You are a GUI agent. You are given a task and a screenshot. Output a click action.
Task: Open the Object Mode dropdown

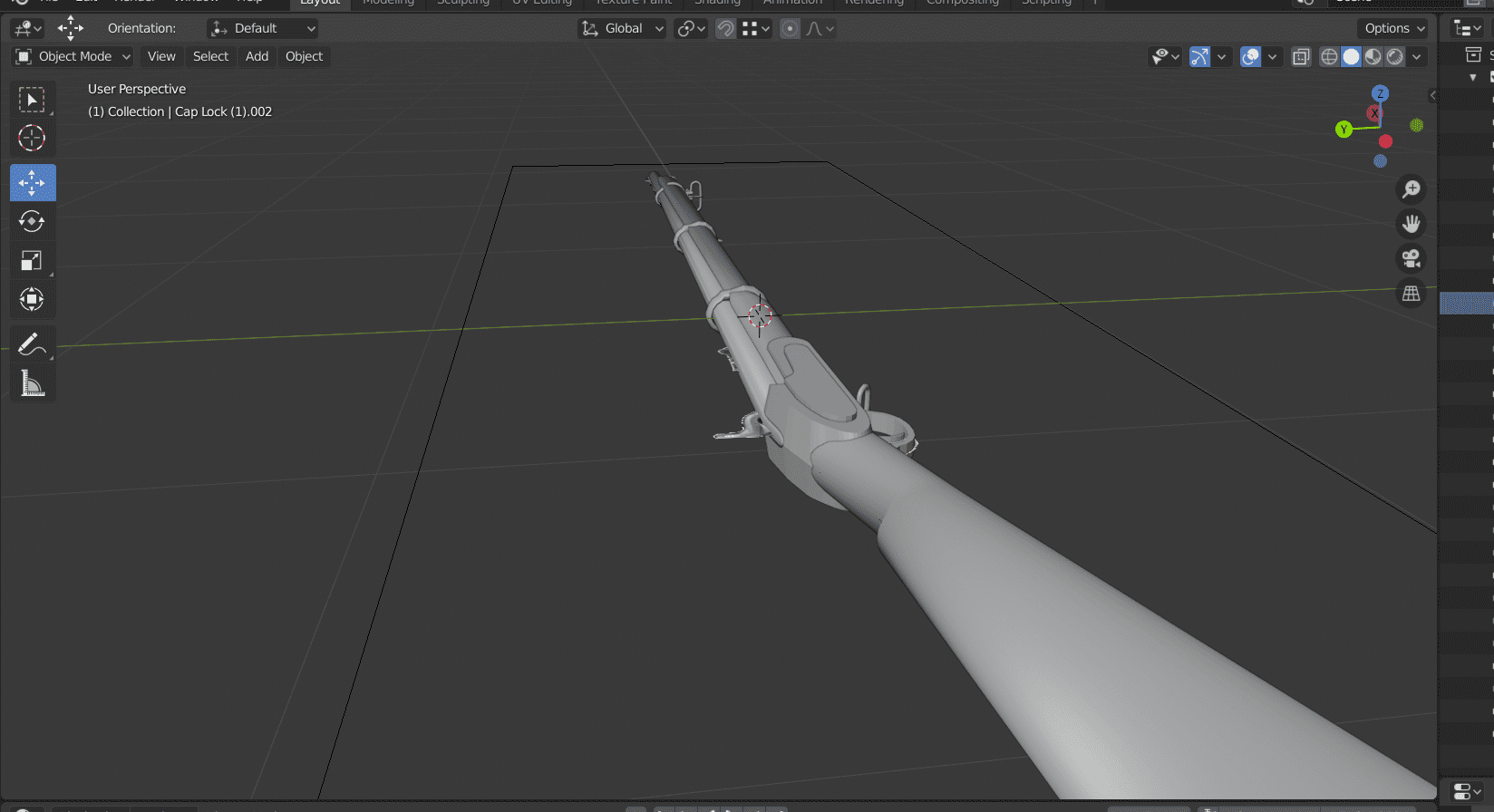pos(73,57)
